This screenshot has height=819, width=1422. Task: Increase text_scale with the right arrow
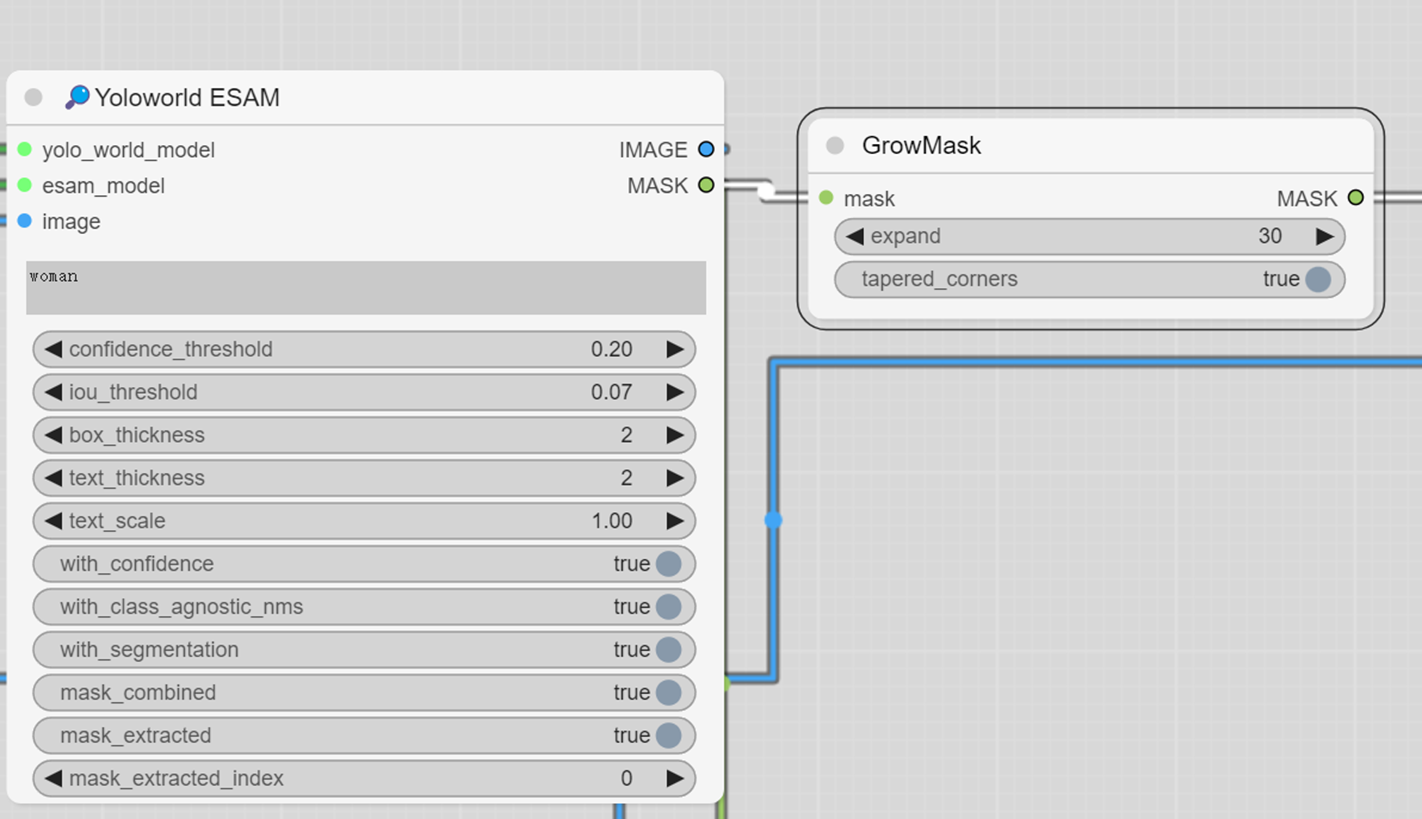(675, 521)
